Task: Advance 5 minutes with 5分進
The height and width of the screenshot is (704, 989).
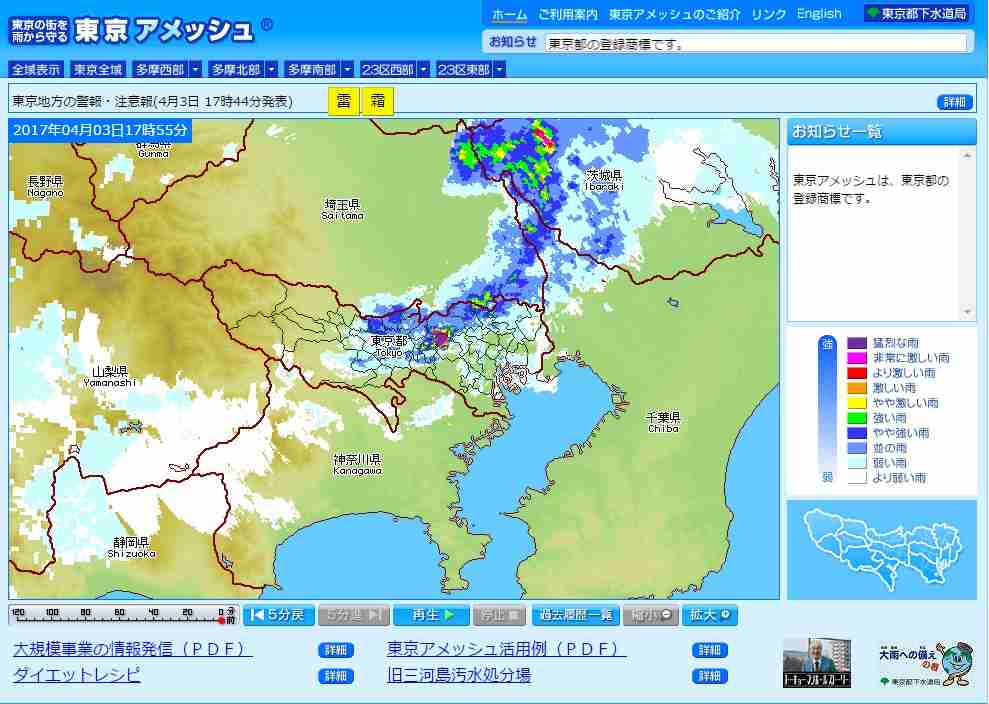Action: (x=354, y=615)
